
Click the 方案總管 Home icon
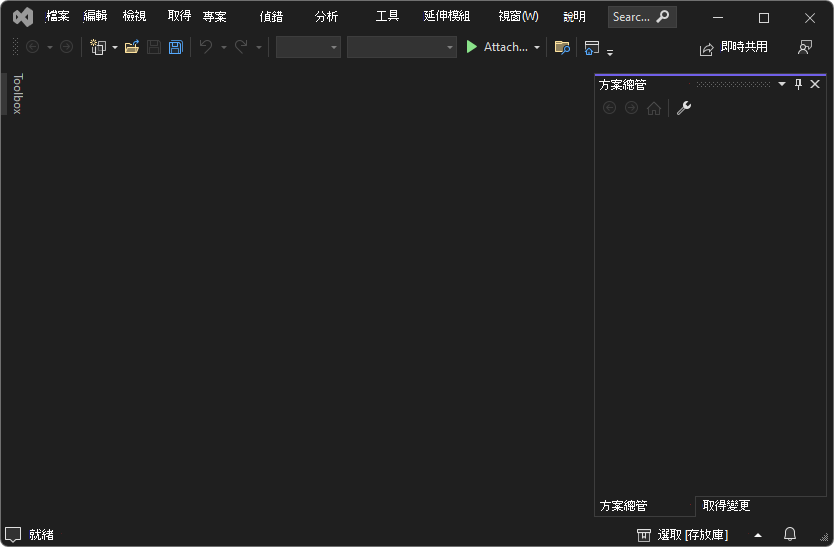pos(654,109)
